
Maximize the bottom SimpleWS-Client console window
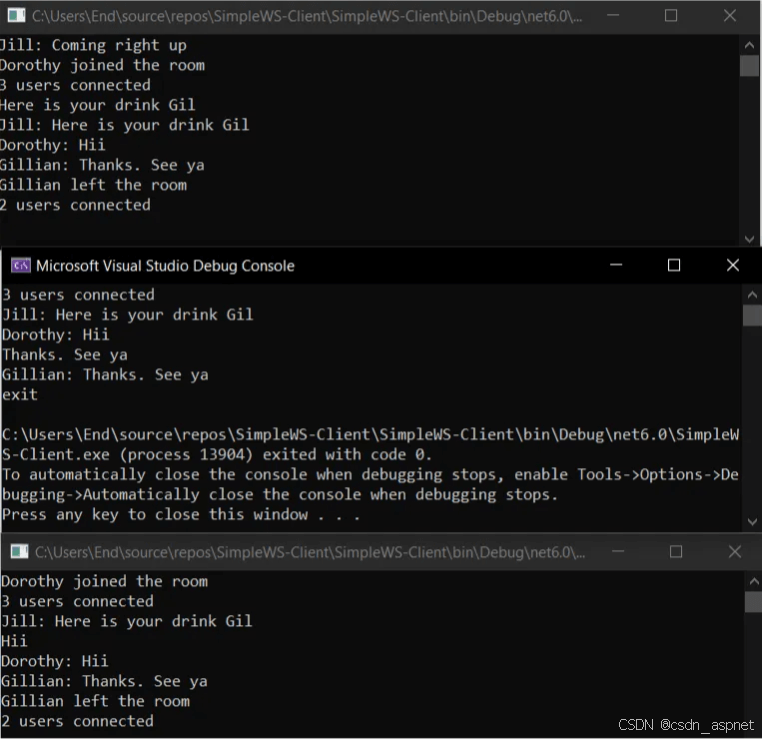point(676,551)
